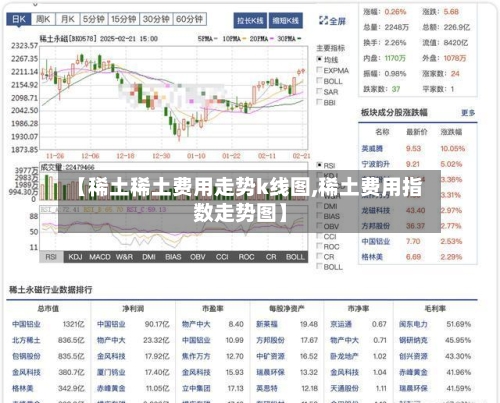
Task: Open 新莱福 in the 每股净资产 ranking
Action: 267,324
